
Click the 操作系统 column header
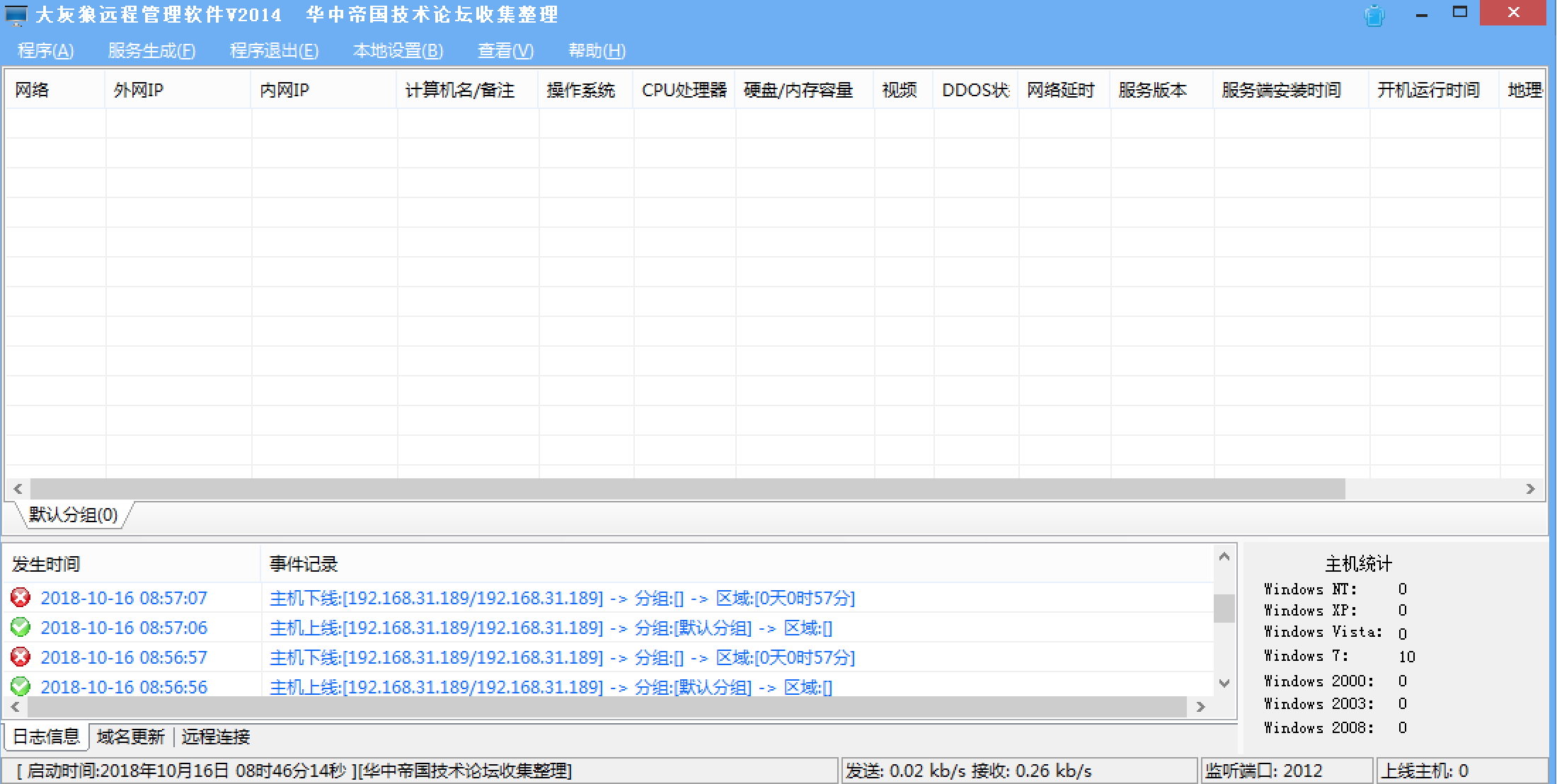(581, 90)
